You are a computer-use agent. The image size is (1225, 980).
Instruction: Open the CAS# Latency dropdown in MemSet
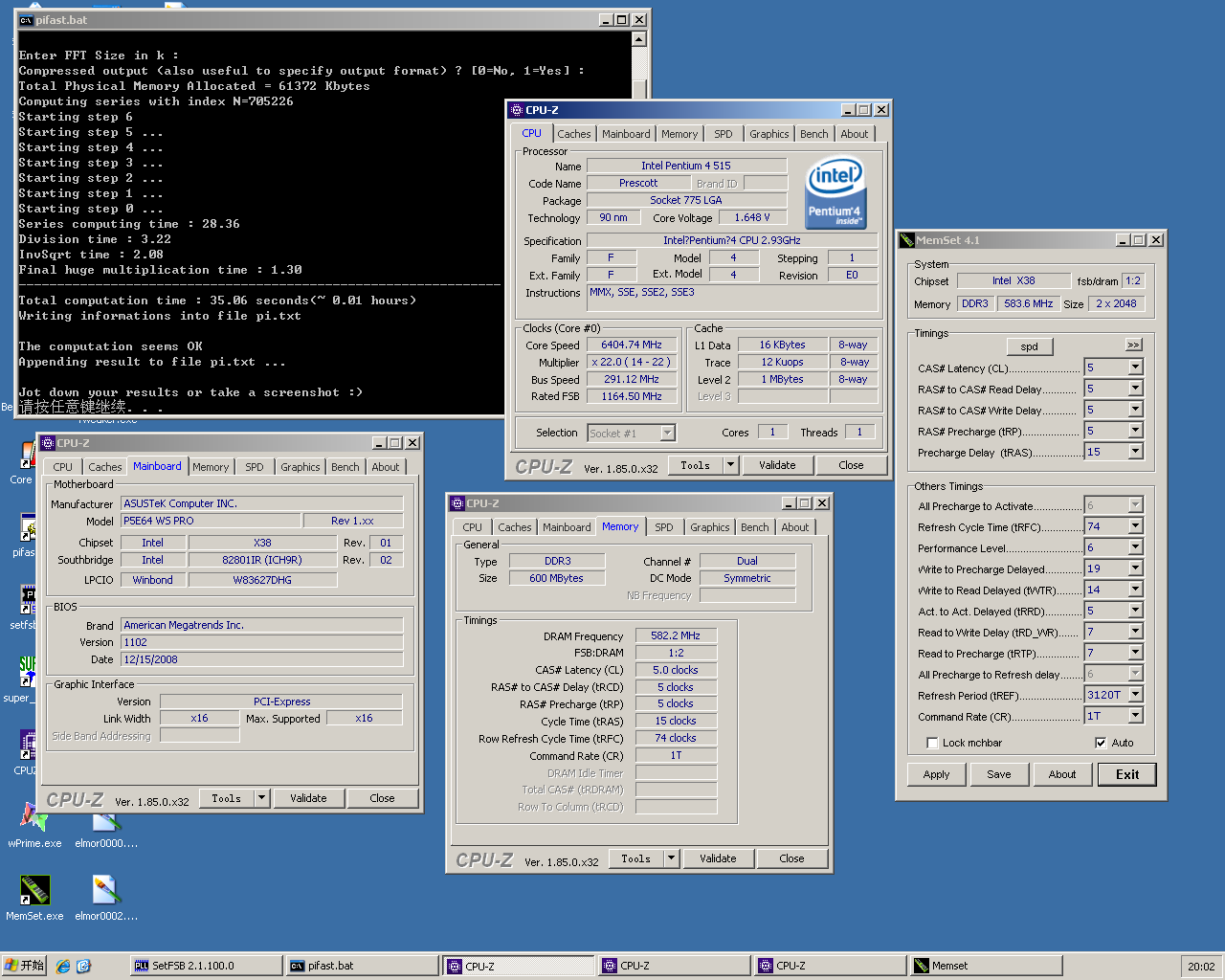(1135, 367)
